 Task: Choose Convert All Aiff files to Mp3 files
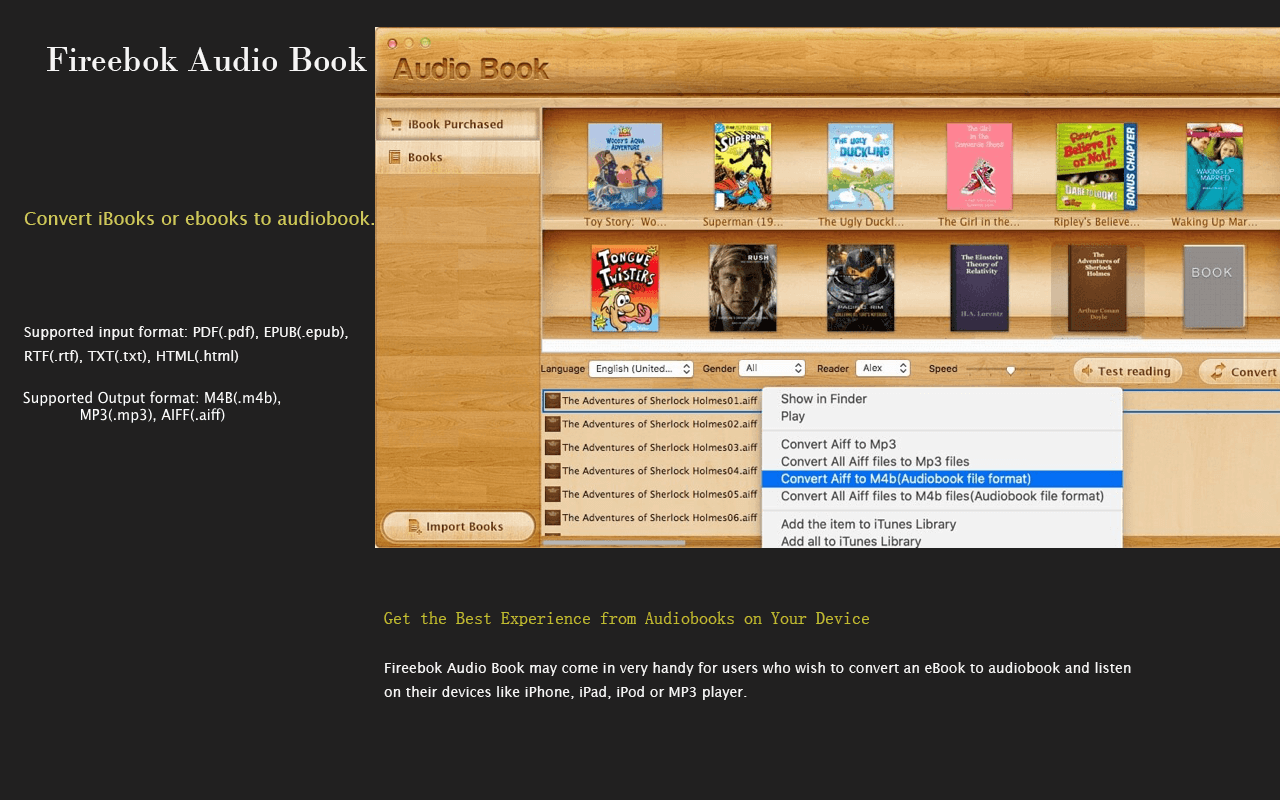[942, 461]
